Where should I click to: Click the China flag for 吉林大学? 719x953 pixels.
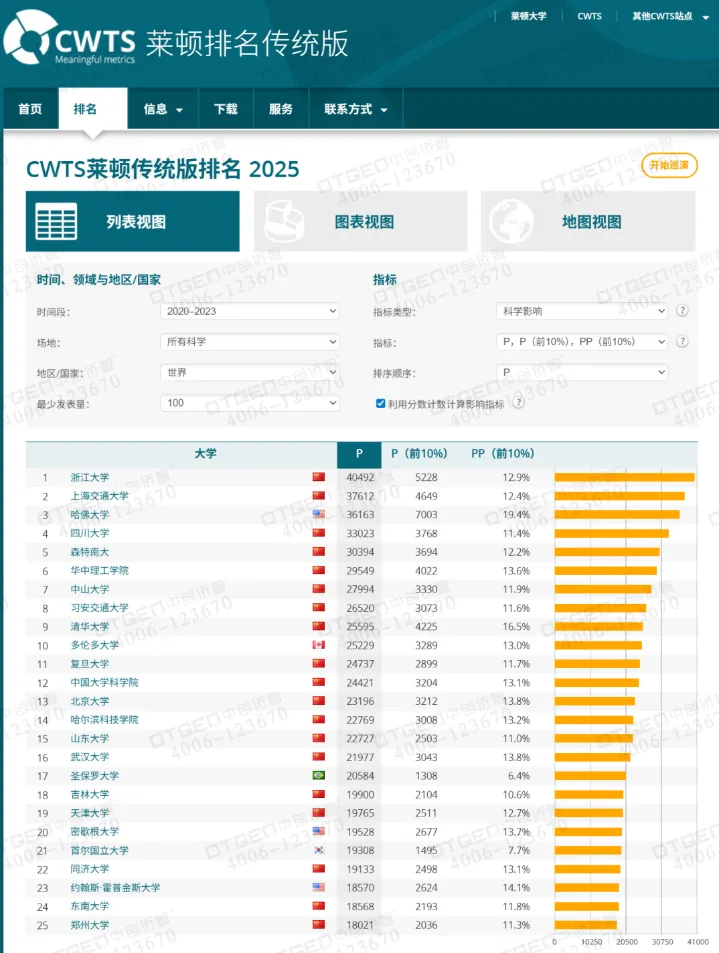[x=318, y=794]
